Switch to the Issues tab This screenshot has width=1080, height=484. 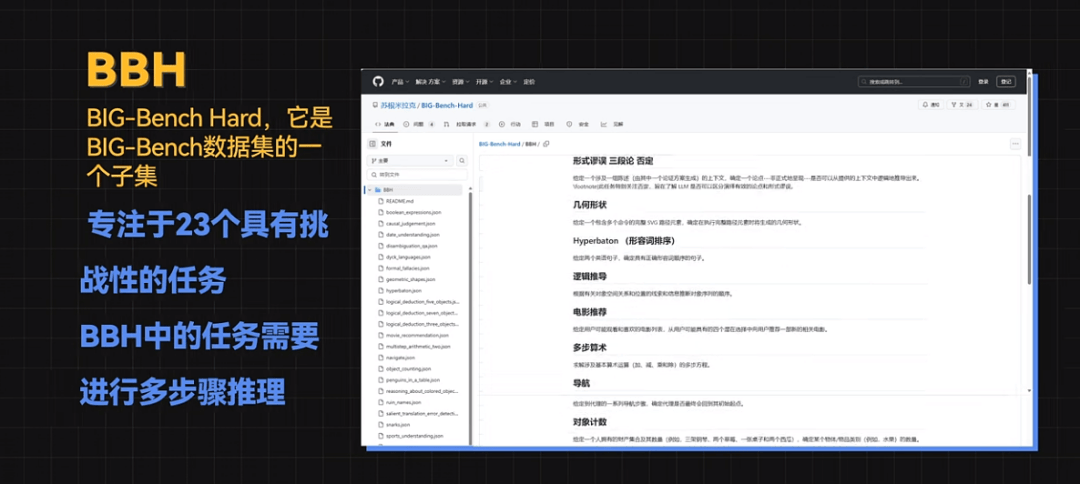tap(419, 125)
